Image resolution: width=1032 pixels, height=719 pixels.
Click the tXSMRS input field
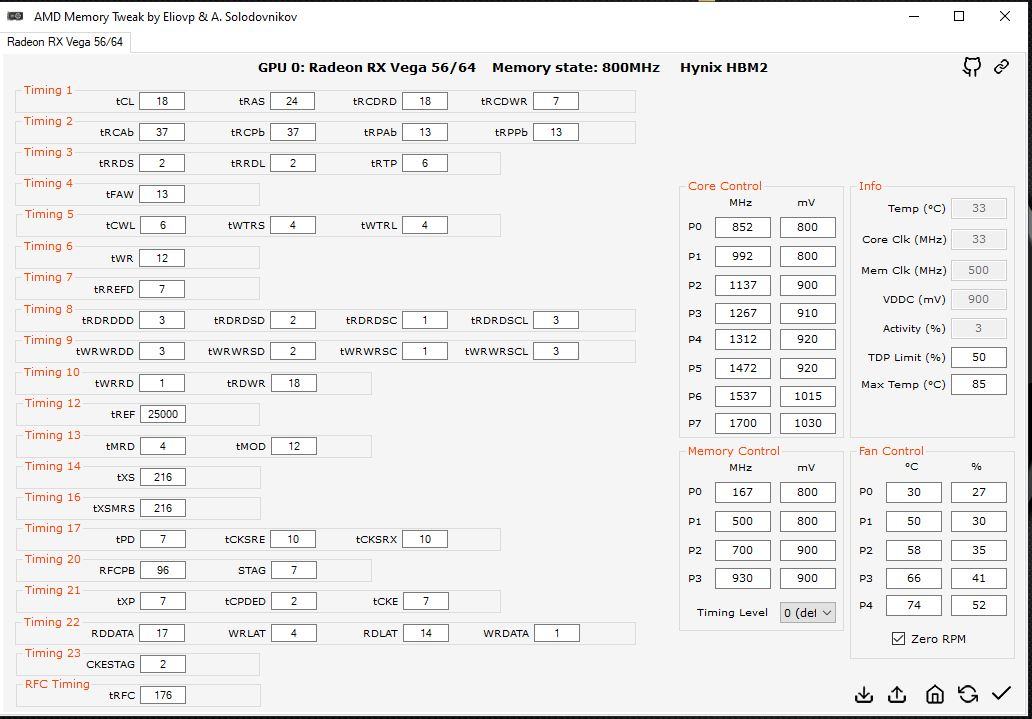click(163, 508)
